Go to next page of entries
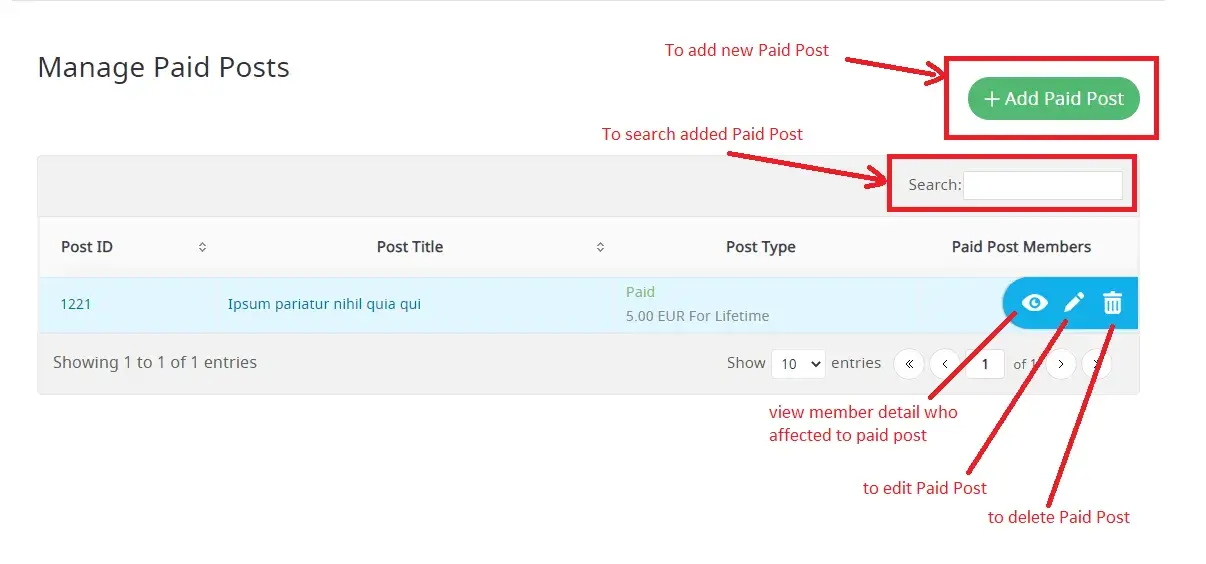The height and width of the screenshot is (564, 1206). [1061, 364]
